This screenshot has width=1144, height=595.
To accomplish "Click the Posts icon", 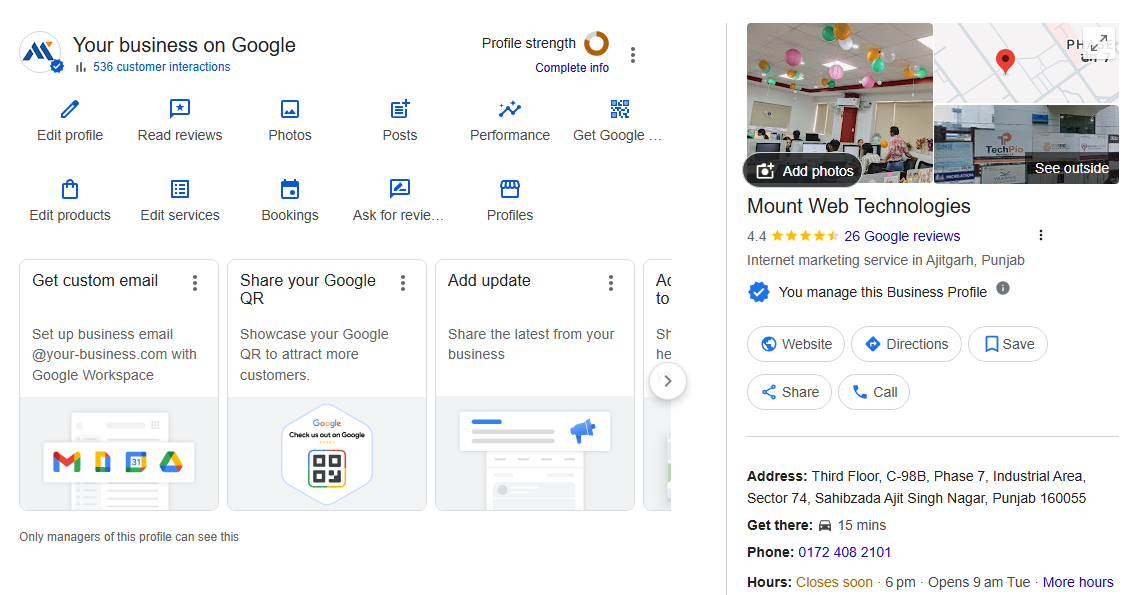I will point(400,110).
